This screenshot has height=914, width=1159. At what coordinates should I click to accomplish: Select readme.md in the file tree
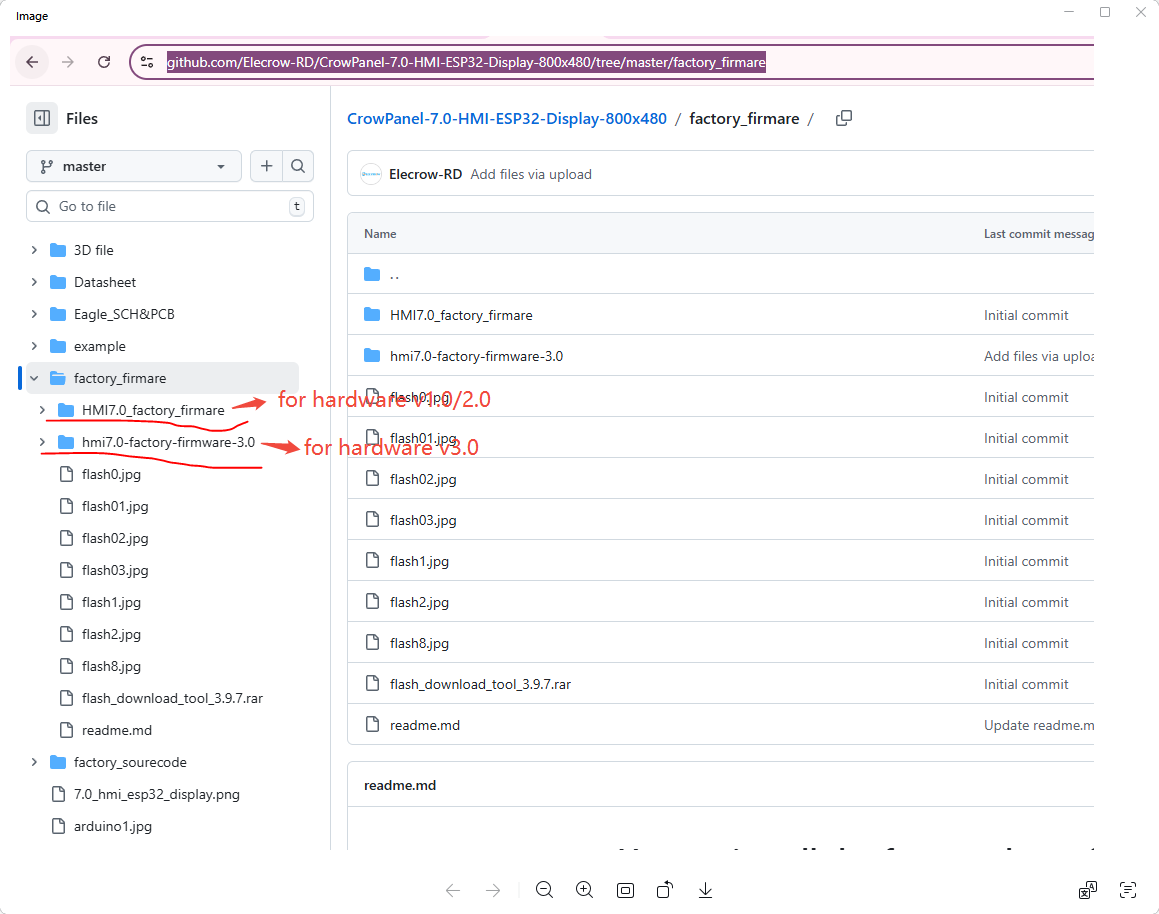click(116, 730)
